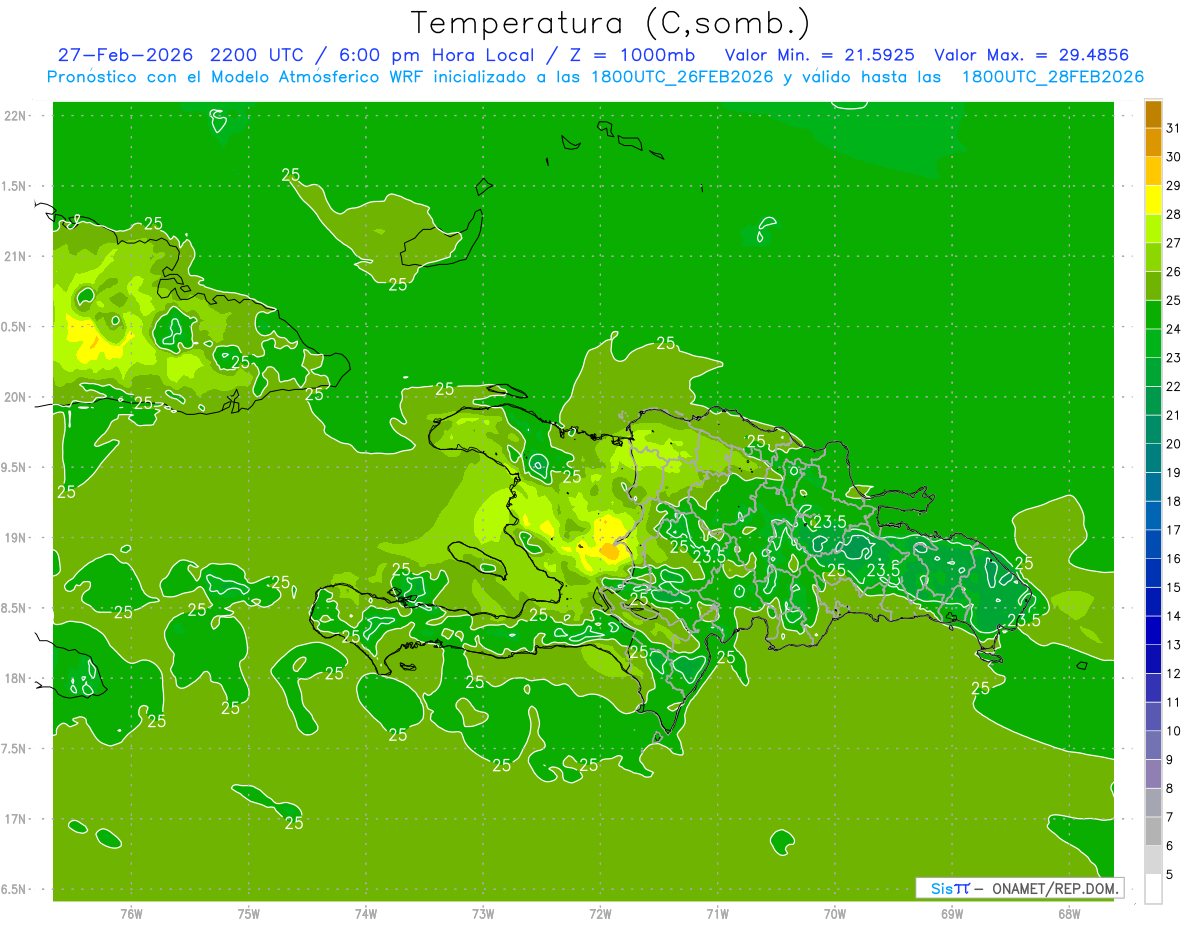1200x927 pixels.
Task: Click the "73W" longitude axis label
Action: click(483, 914)
